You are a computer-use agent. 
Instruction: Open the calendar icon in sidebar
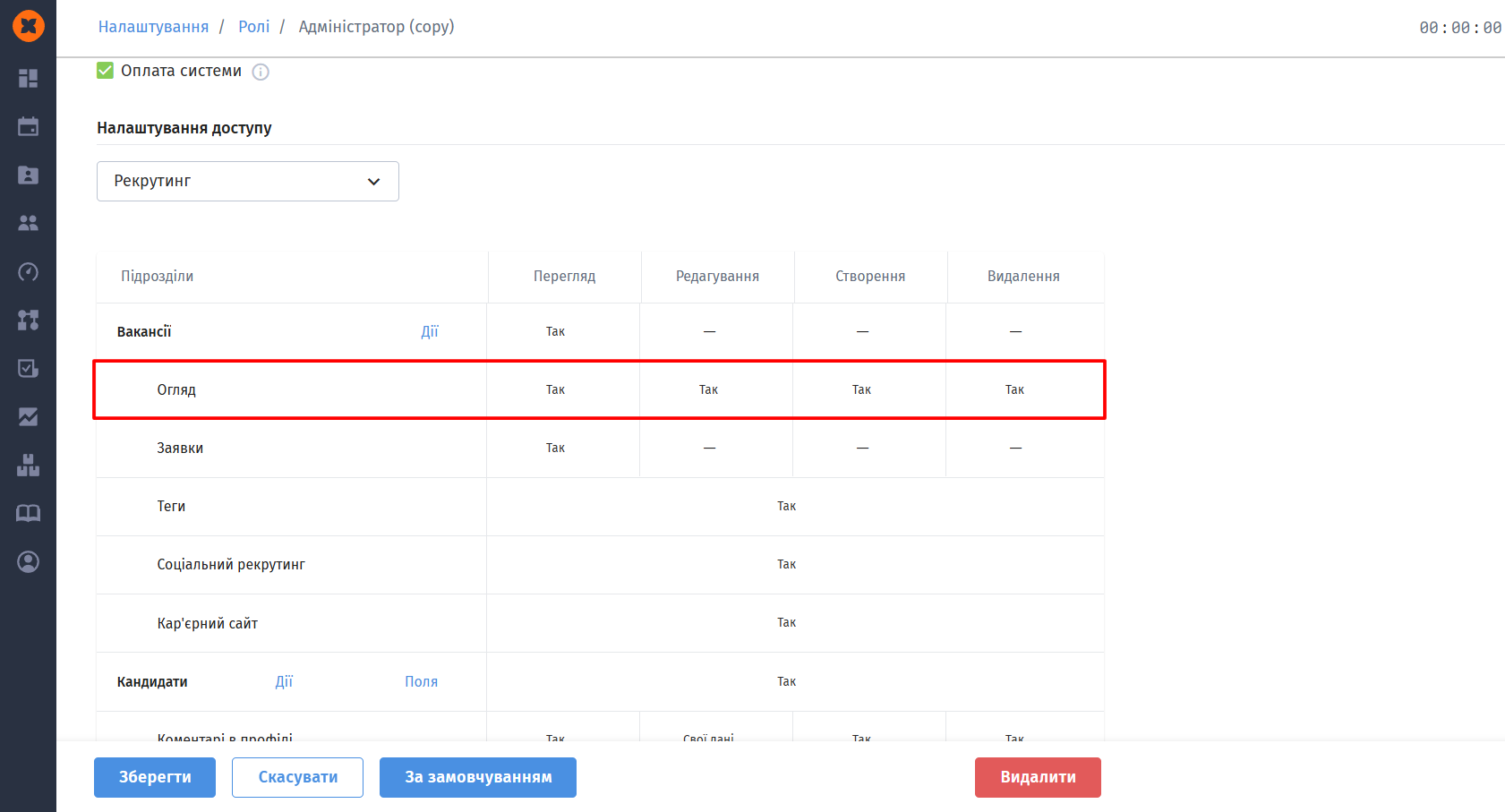tap(29, 126)
